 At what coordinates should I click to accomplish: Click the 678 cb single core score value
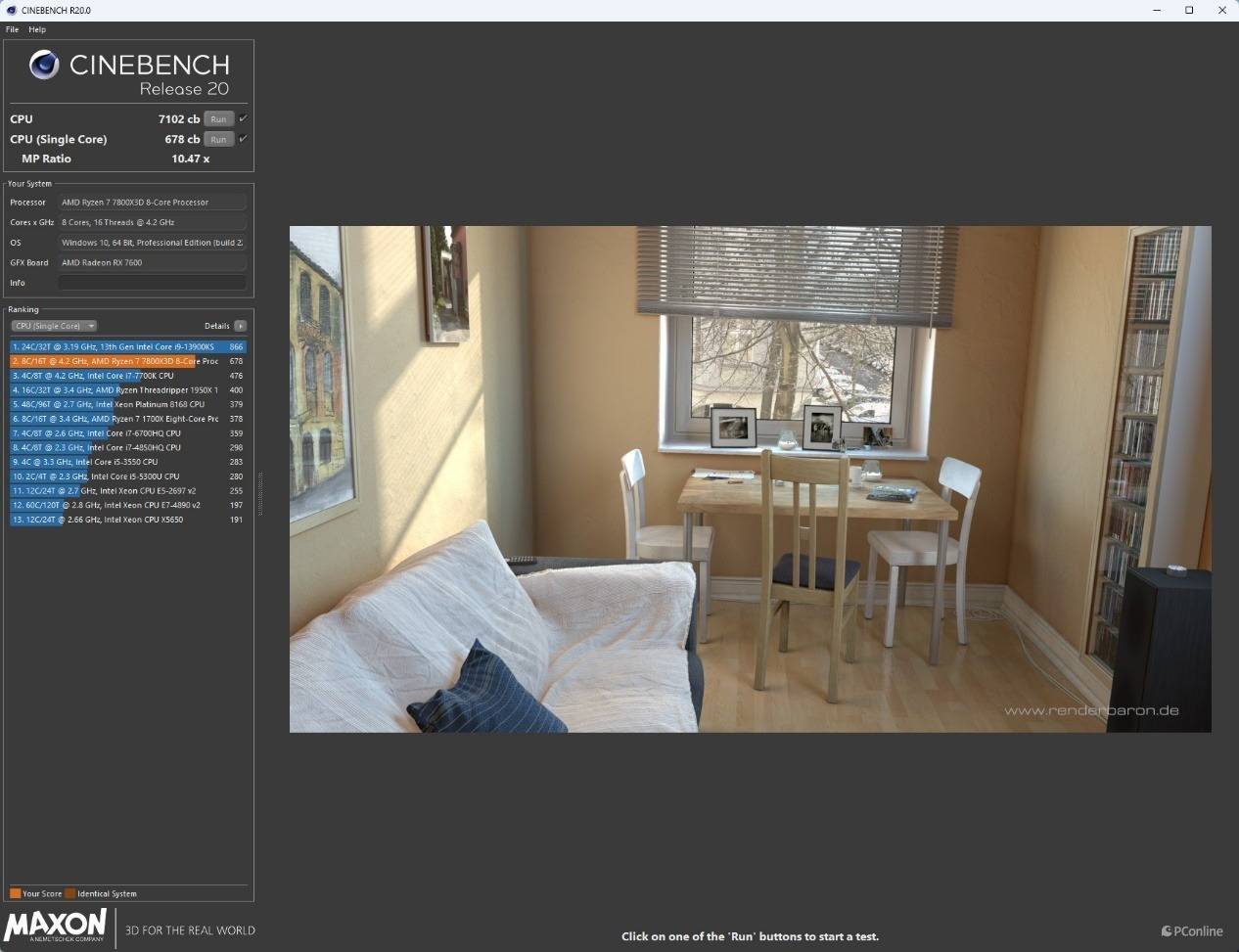click(182, 139)
